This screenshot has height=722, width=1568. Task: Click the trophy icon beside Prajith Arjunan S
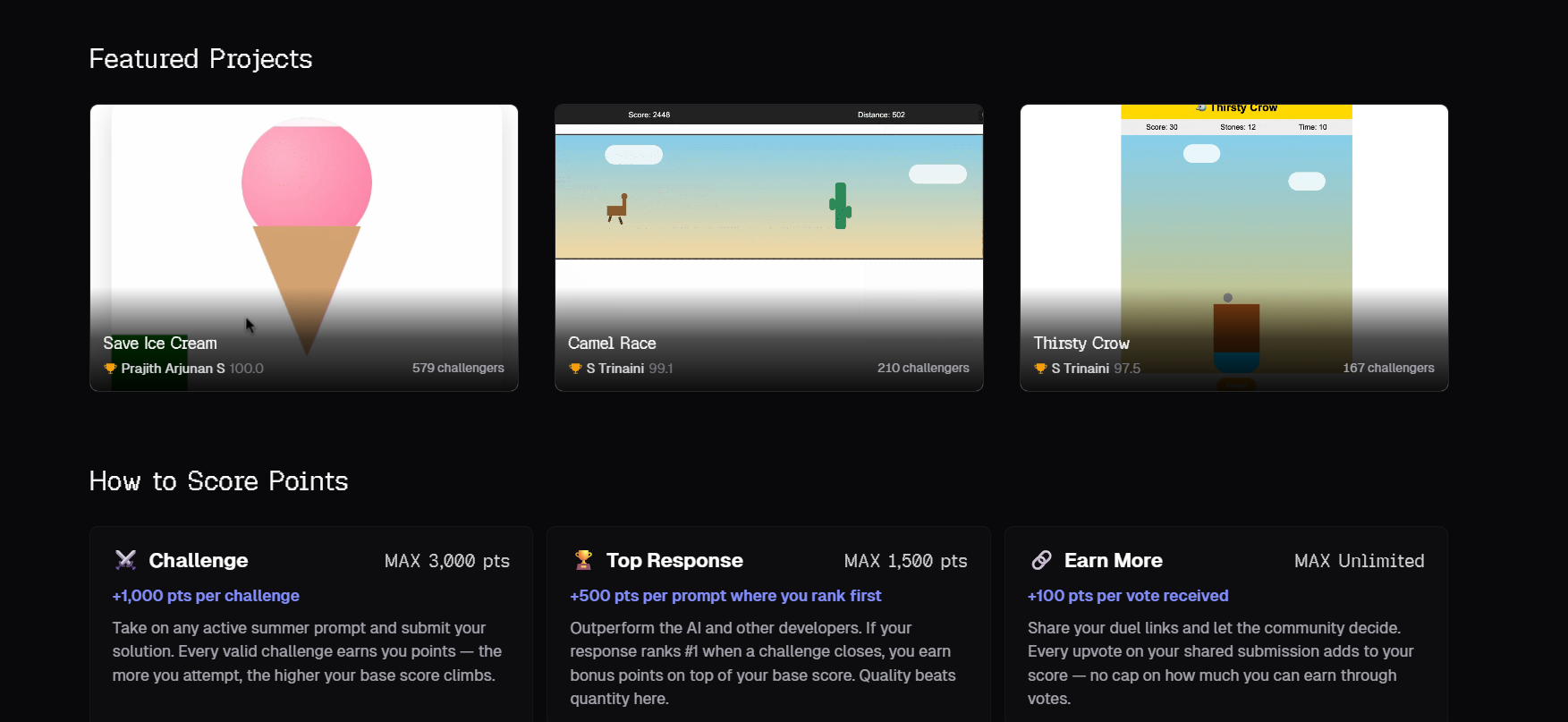point(110,369)
